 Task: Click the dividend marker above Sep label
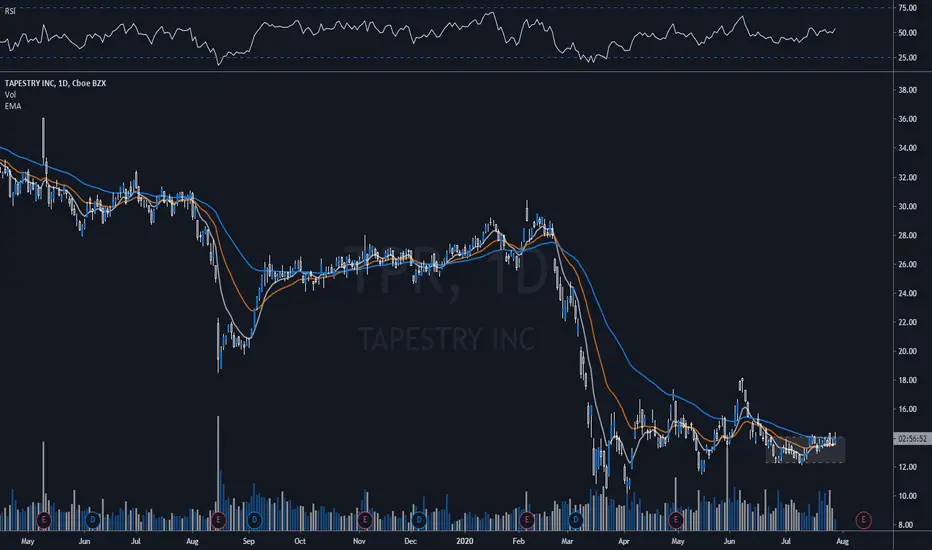(254, 520)
